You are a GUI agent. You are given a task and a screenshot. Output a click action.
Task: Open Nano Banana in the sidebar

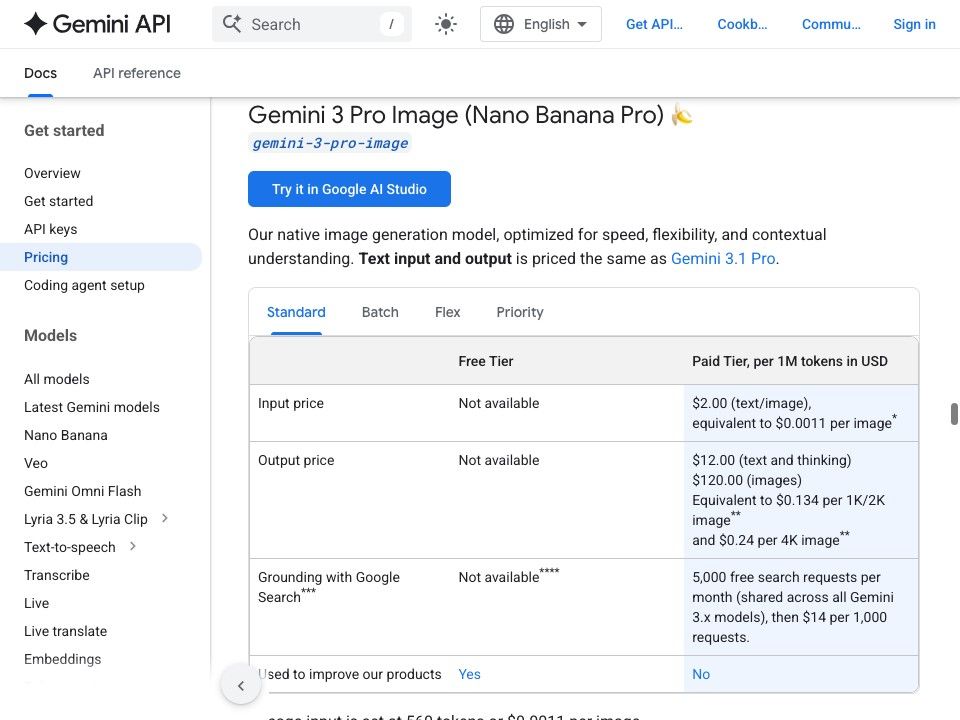click(66, 435)
